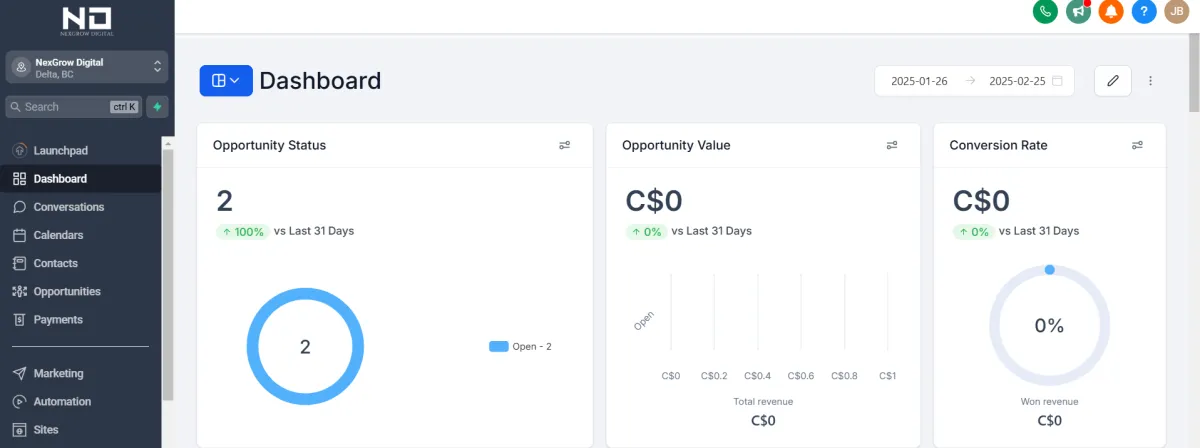Open the date range picker
The width and height of the screenshot is (1200, 448).
[974, 81]
